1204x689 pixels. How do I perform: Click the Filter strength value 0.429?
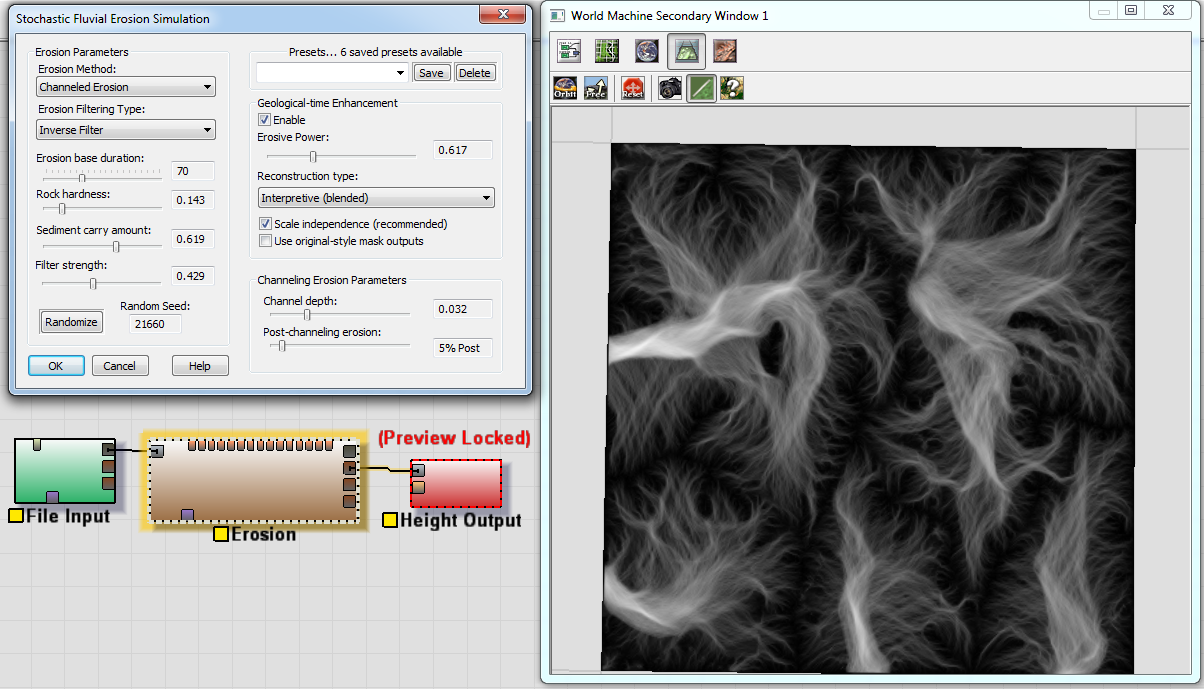pos(192,276)
